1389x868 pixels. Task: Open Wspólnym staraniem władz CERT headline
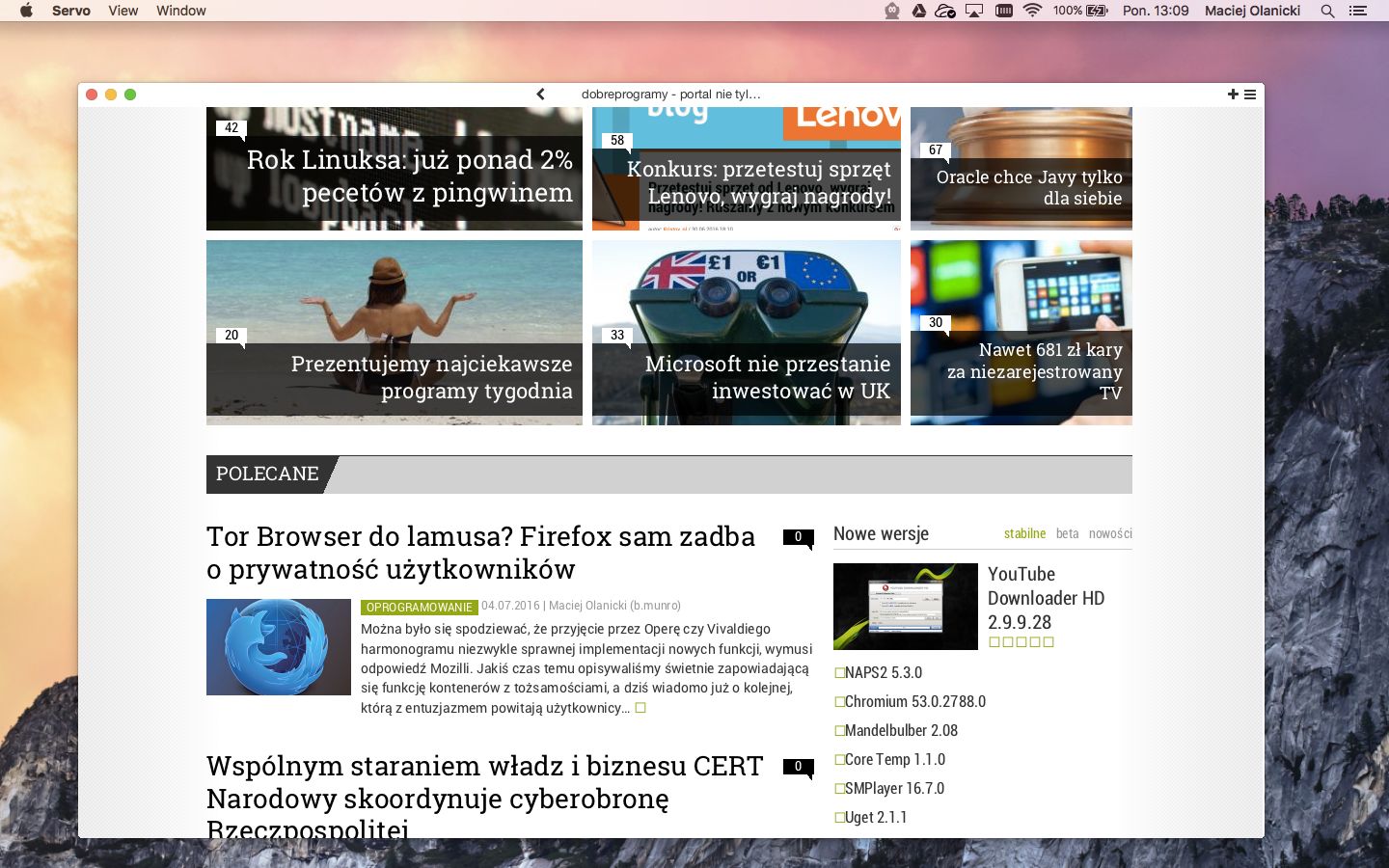[484, 796]
